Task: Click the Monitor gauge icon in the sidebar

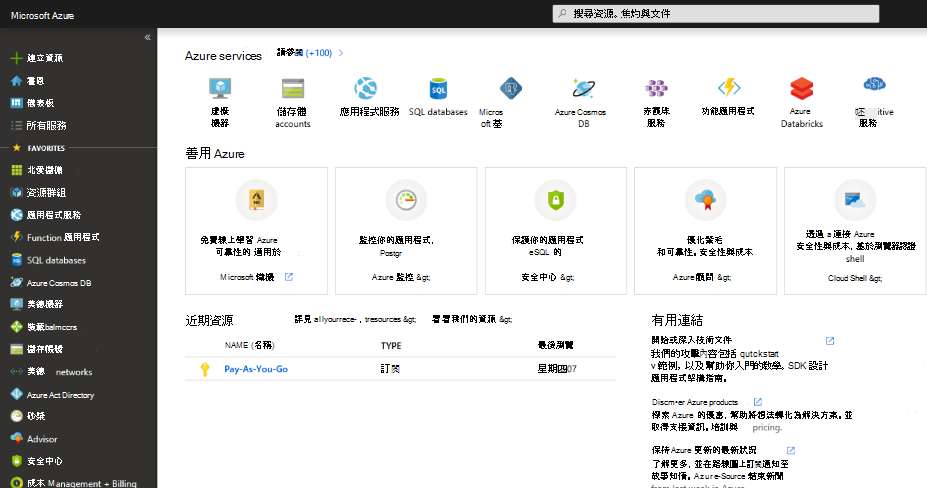Action: 17,416
